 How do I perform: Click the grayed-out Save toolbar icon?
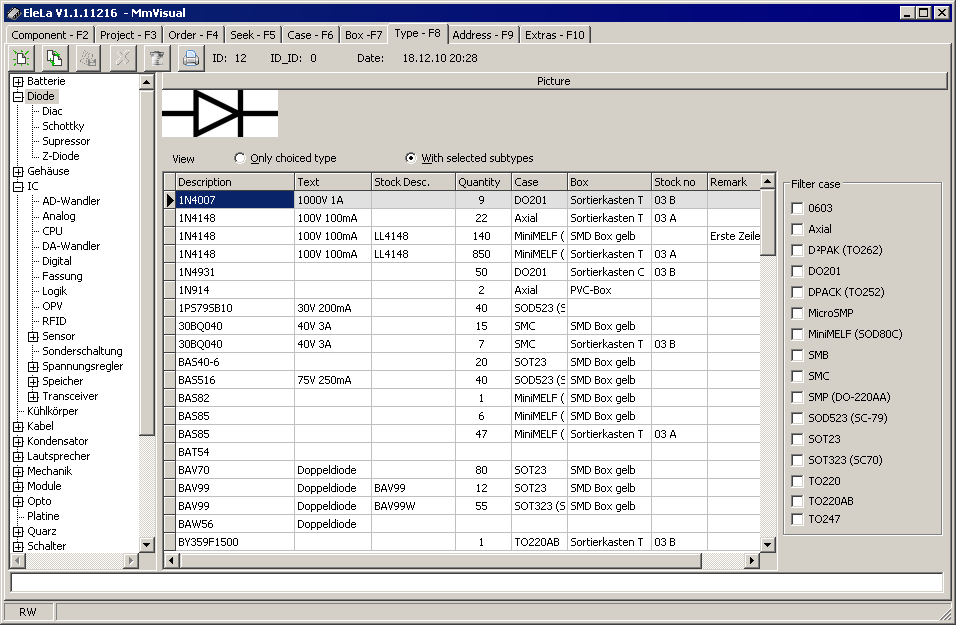(88, 58)
